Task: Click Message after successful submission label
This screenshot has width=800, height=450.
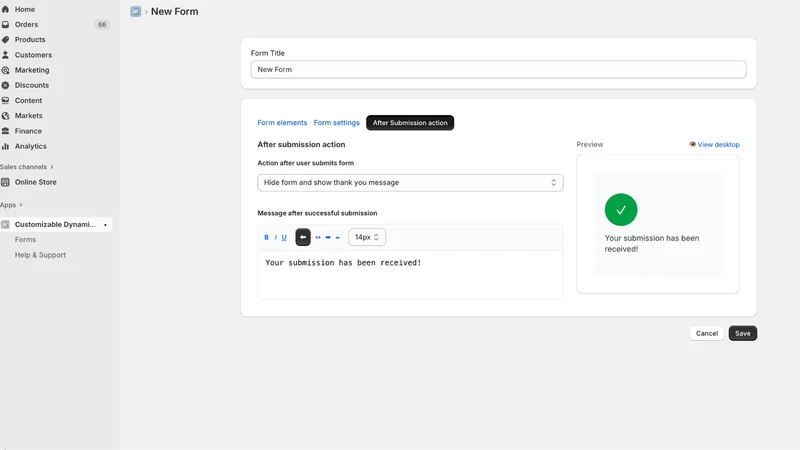Action: 317,213
